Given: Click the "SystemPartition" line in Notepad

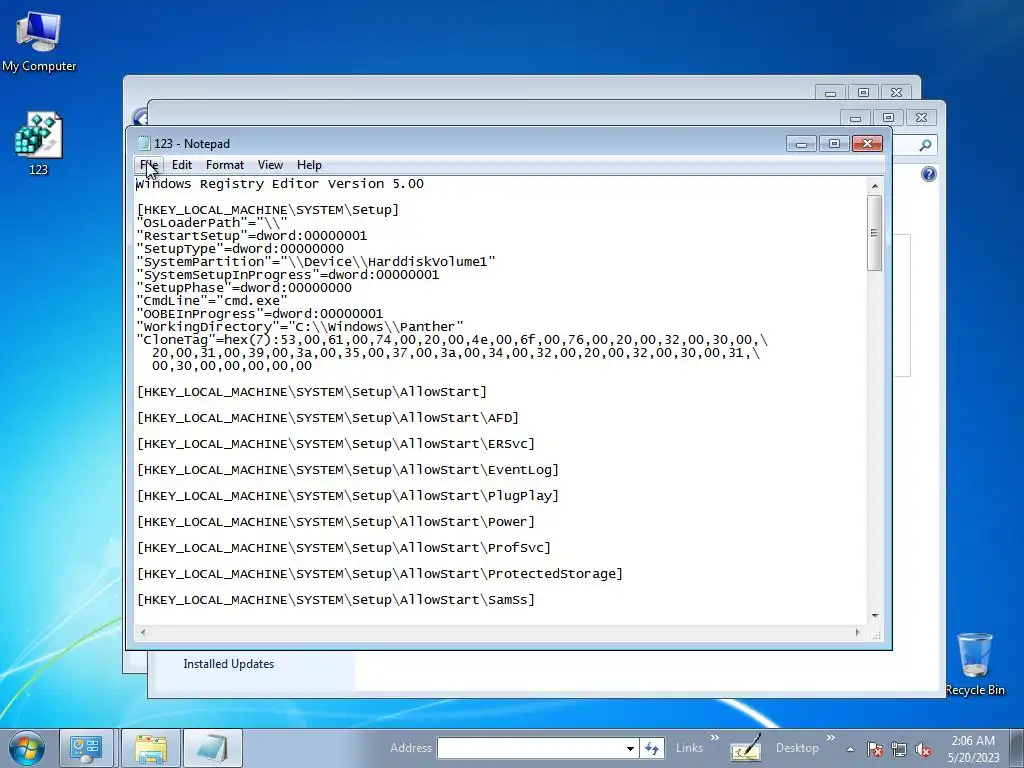Looking at the screenshot, I should (316, 262).
